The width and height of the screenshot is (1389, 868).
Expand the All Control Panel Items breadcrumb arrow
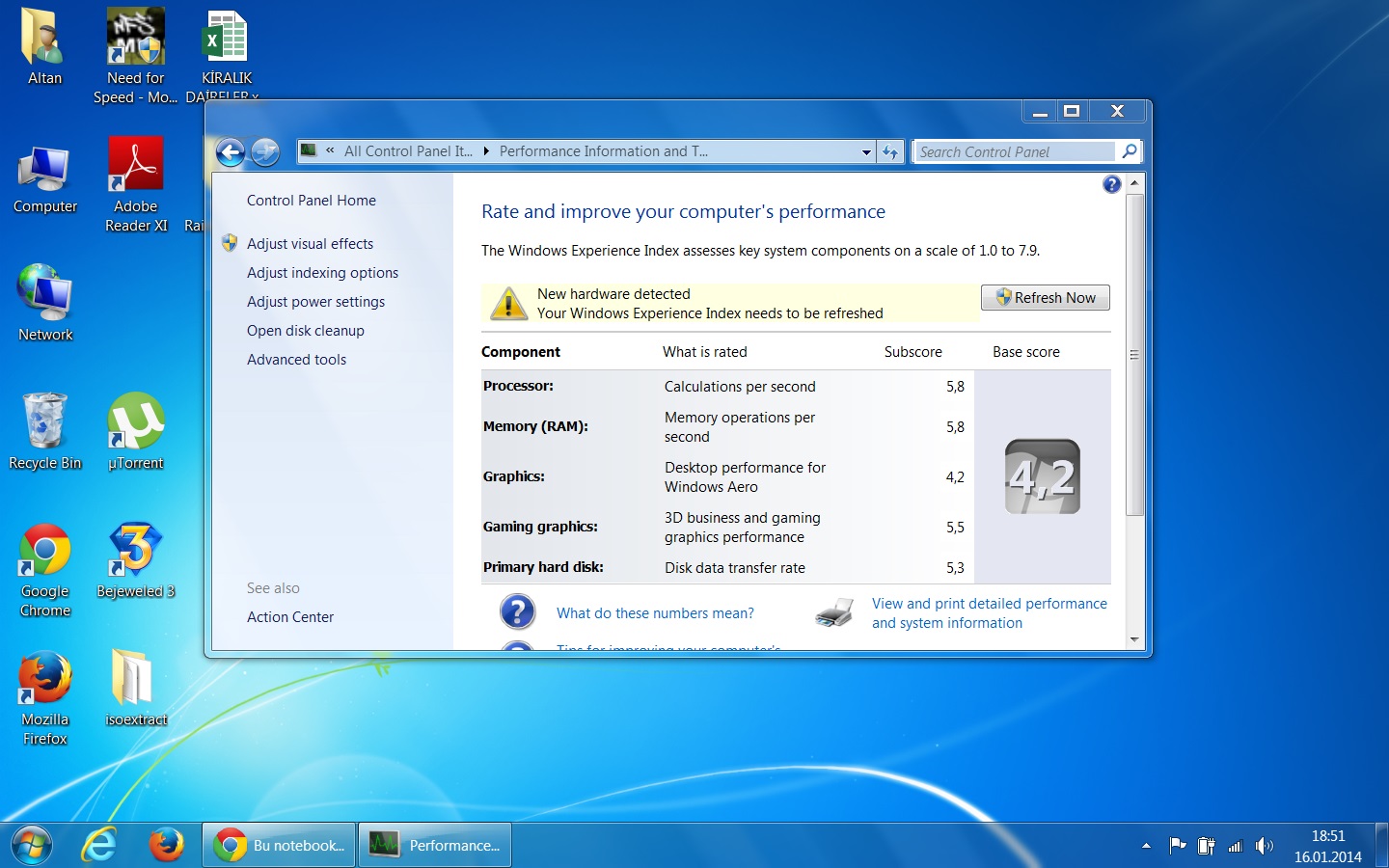pos(486,151)
